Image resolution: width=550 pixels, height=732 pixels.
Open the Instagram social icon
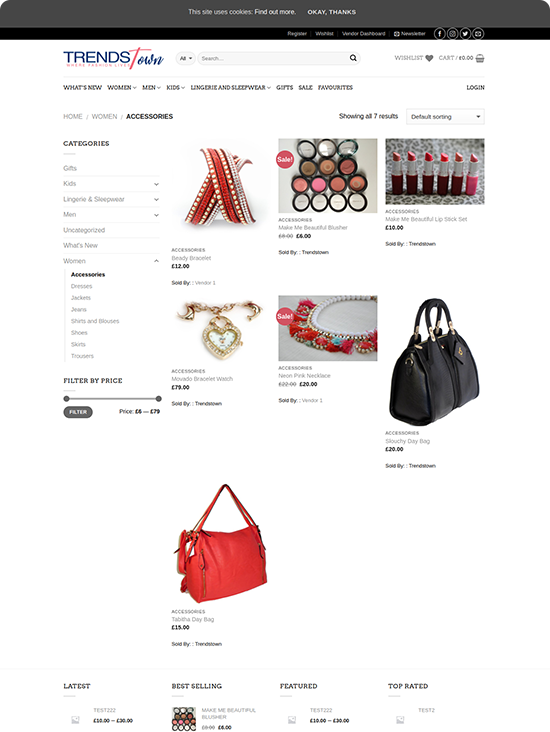452,34
